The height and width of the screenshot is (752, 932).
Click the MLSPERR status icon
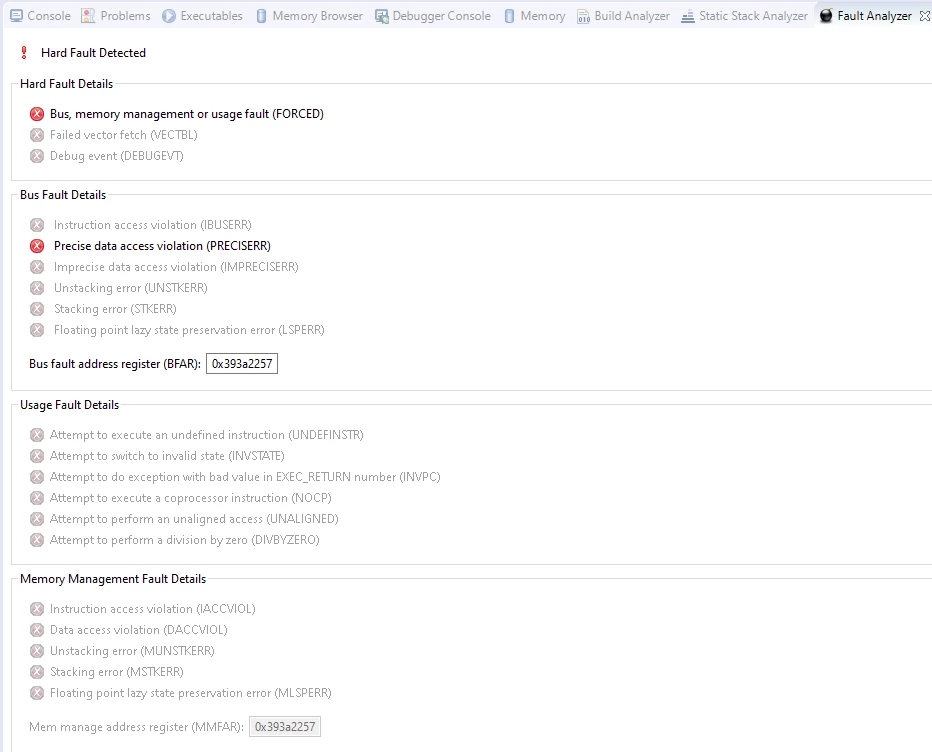coord(37,693)
